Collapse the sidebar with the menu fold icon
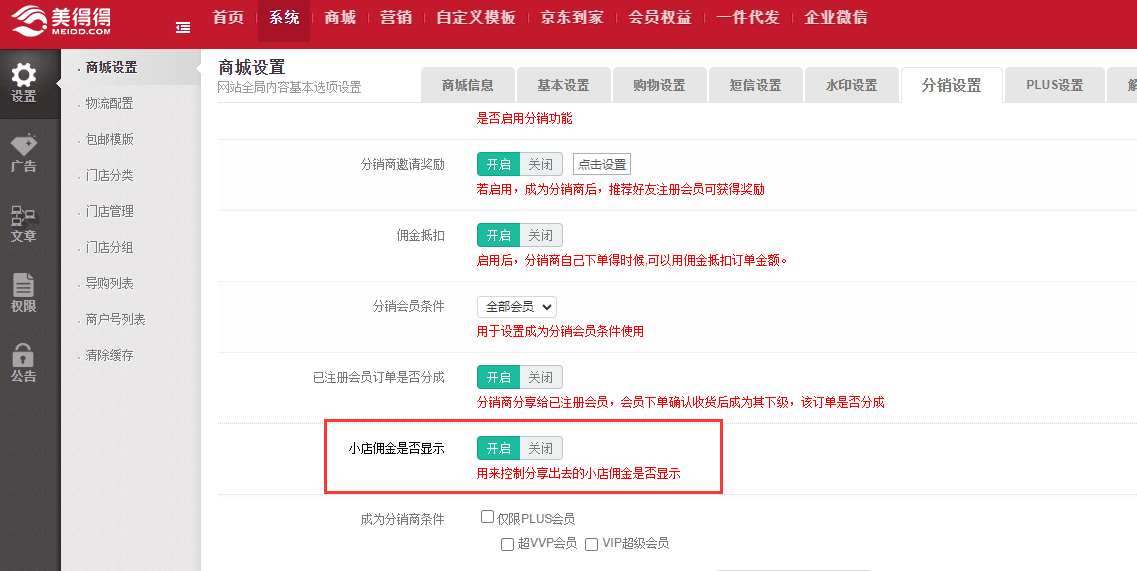 point(183,28)
